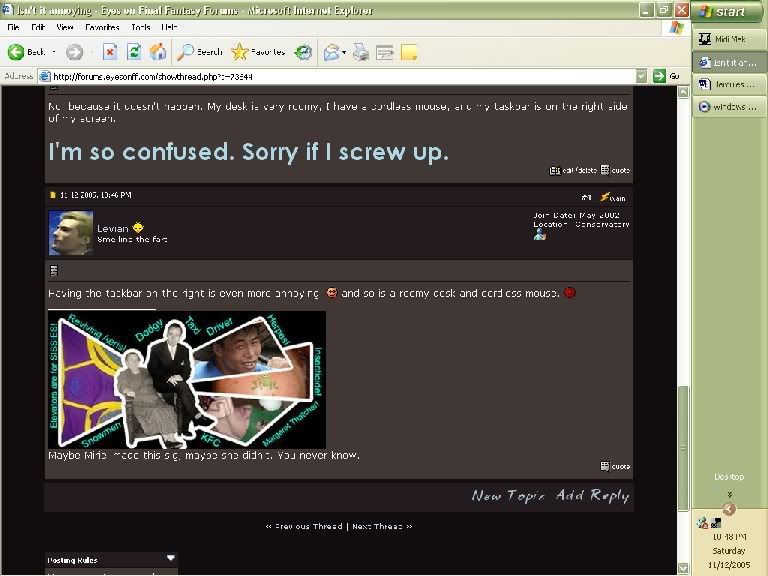Click the vertical scrollbar thumb
Image resolution: width=768 pixels, height=576 pixels.
[x=683, y=449]
